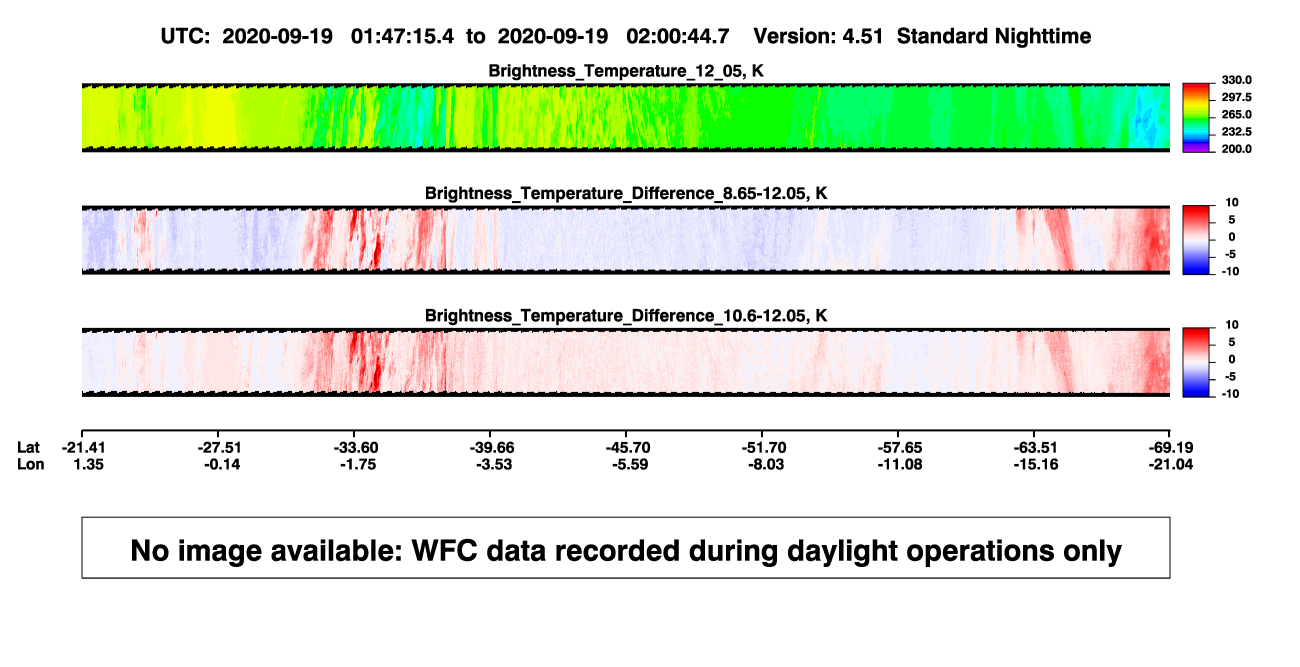The height and width of the screenshot is (667, 1300).
Task: Click longitude value -3.53
Action: pyautogui.click(x=493, y=464)
